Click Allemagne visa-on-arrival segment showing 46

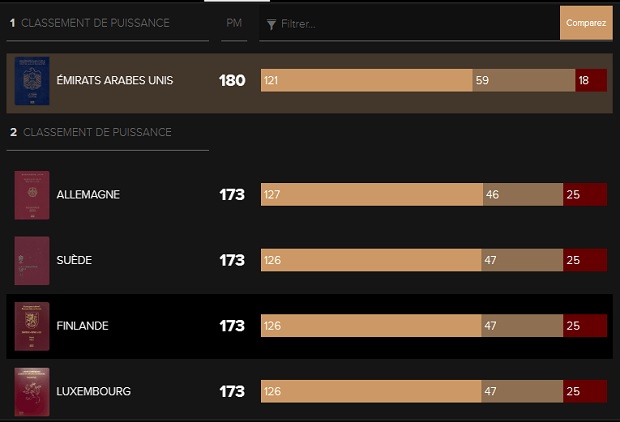coord(523,195)
